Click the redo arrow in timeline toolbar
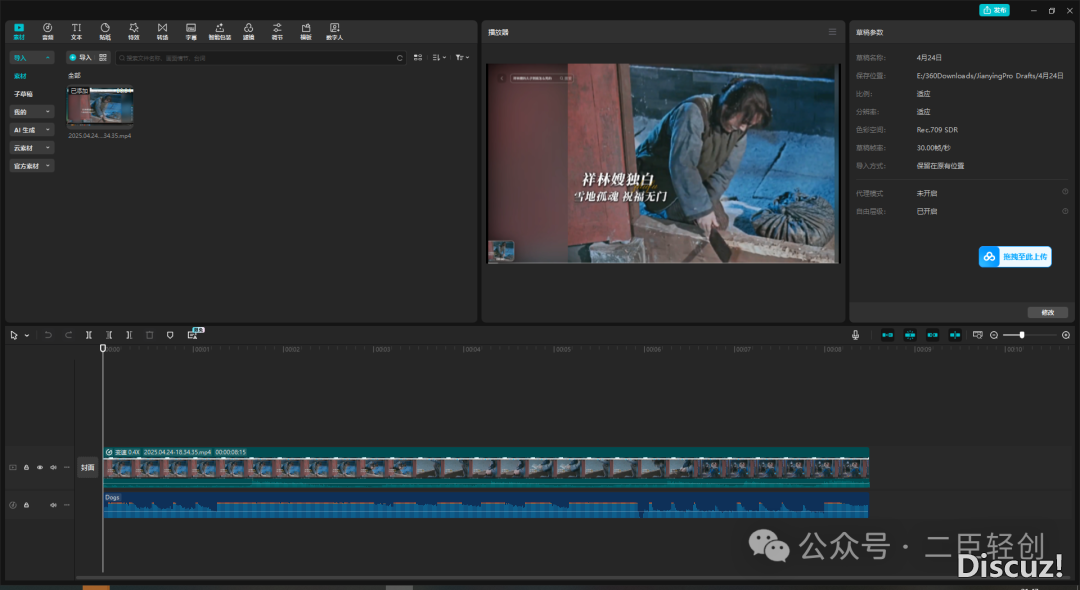The width and height of the screenshot is (1080, 590). pyautogui.click(x=68, y=335)
